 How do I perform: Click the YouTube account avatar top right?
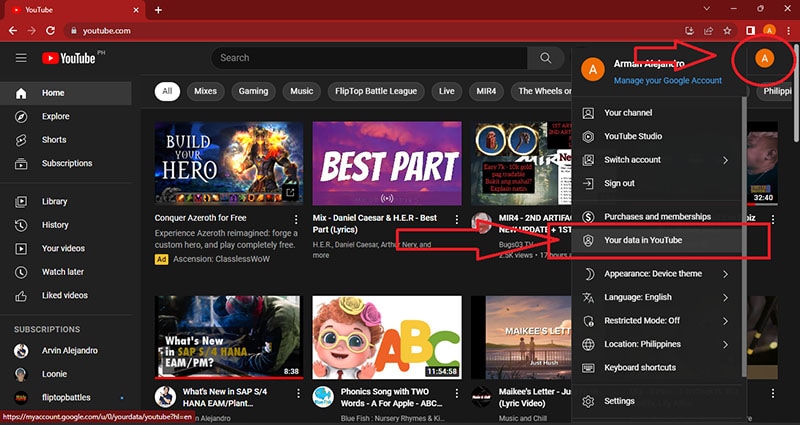tap(764, 59)
